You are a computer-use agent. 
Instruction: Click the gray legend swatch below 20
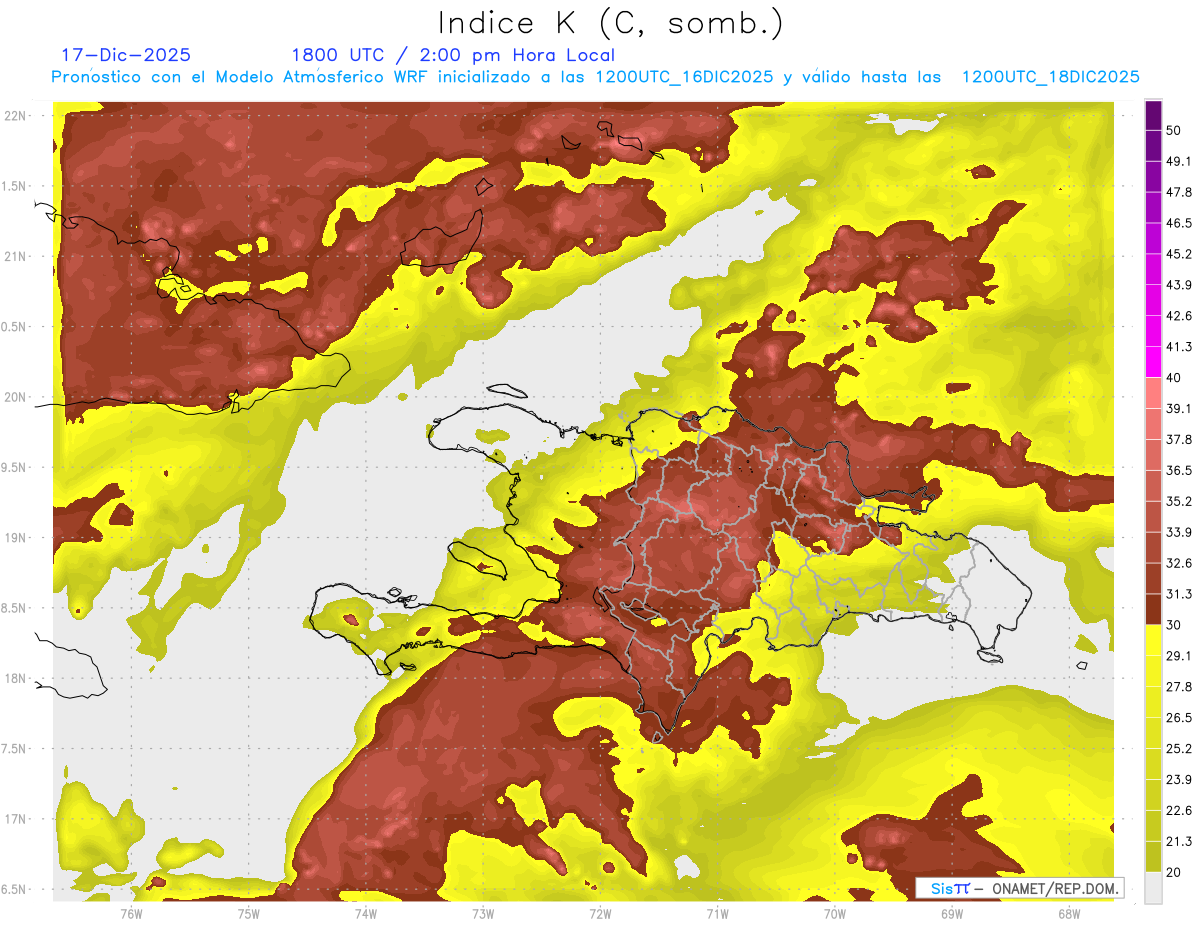(1153, 887)
